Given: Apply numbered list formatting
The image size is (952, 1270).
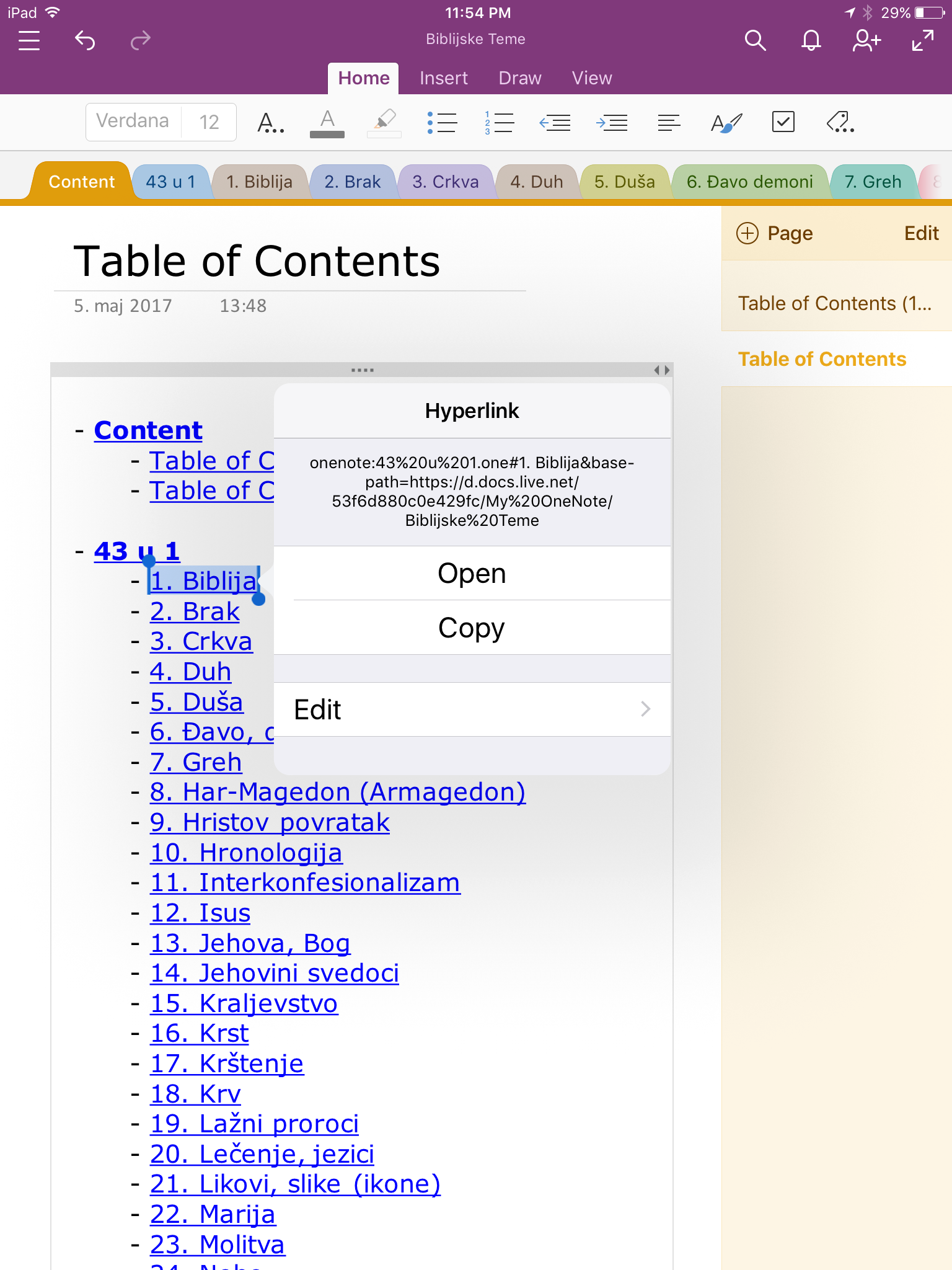Looking at the screenshot, I should click(499, 122).
